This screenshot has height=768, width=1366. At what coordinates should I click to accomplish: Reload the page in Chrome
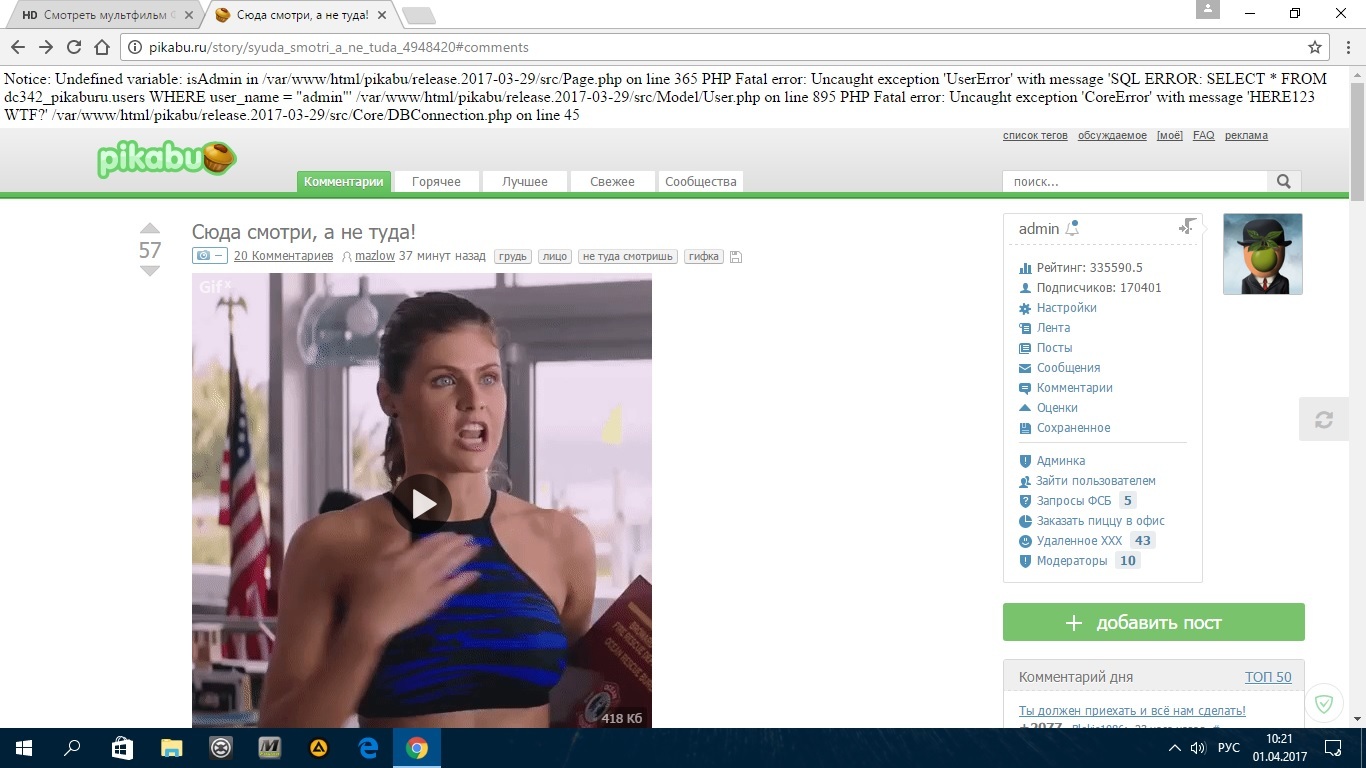pyautogui.click(x=73, y=47)
